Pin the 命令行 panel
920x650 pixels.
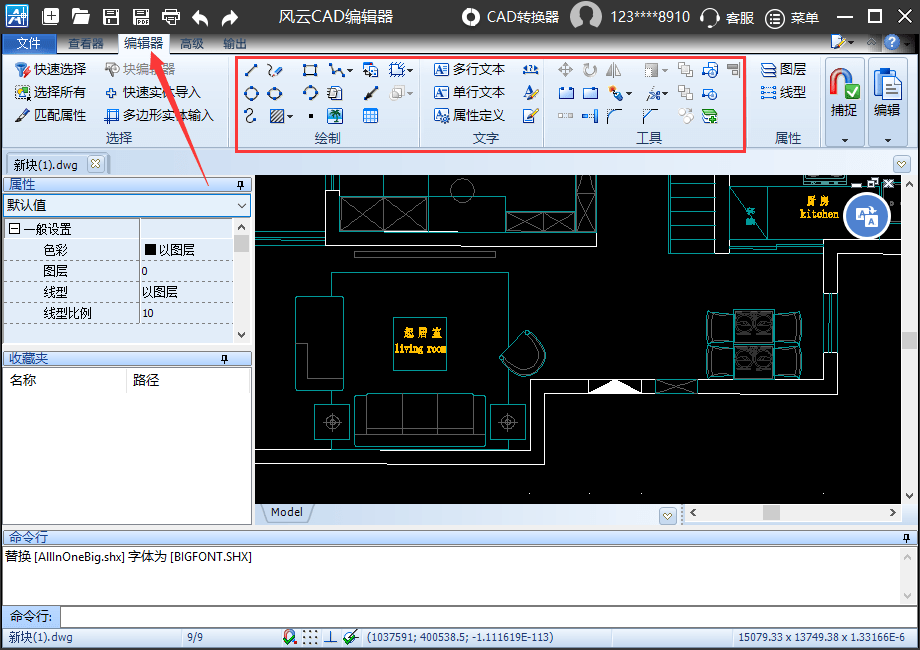click(x=907, y=537)
